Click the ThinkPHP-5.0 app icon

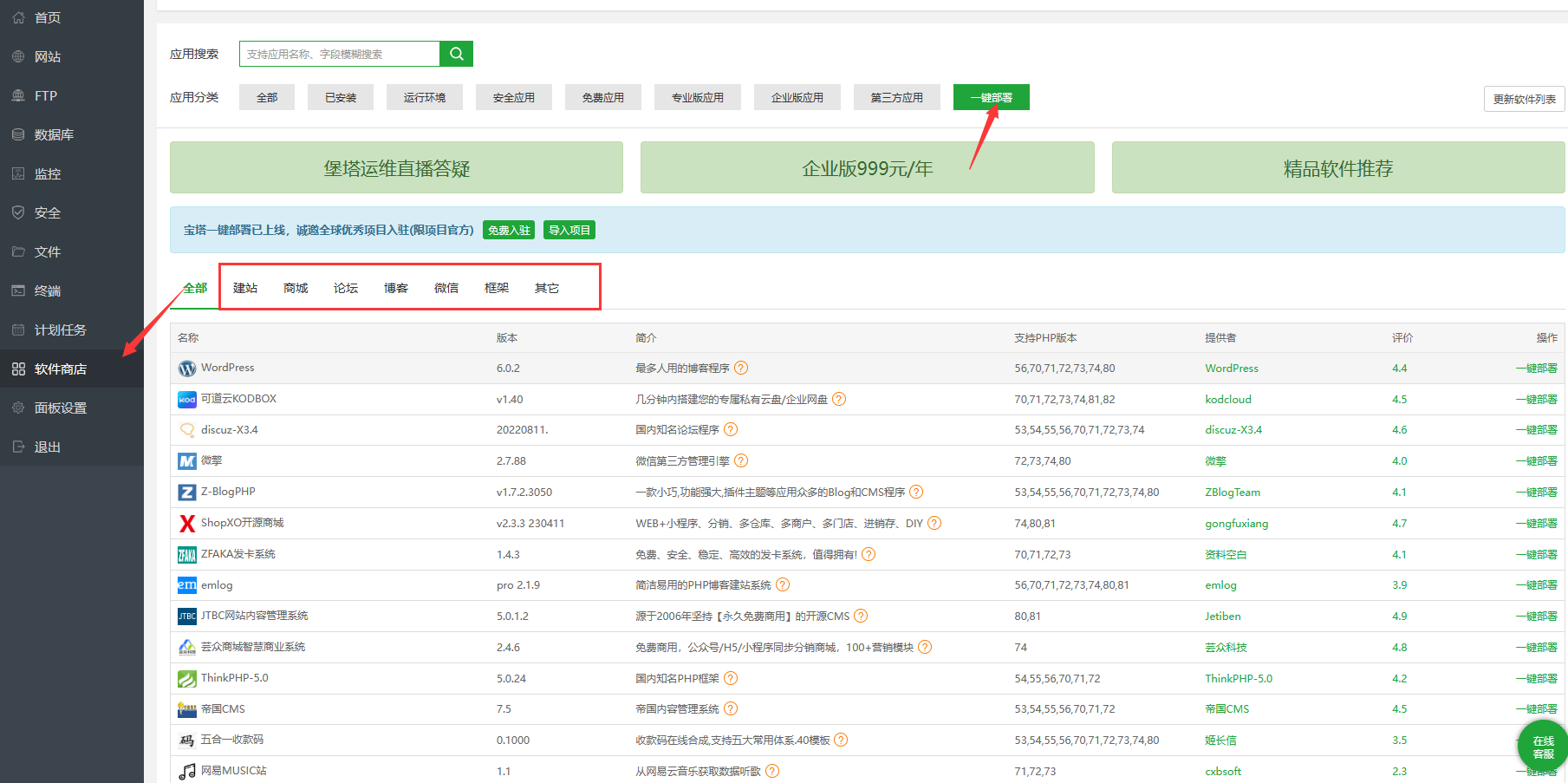tap(187, 679)
